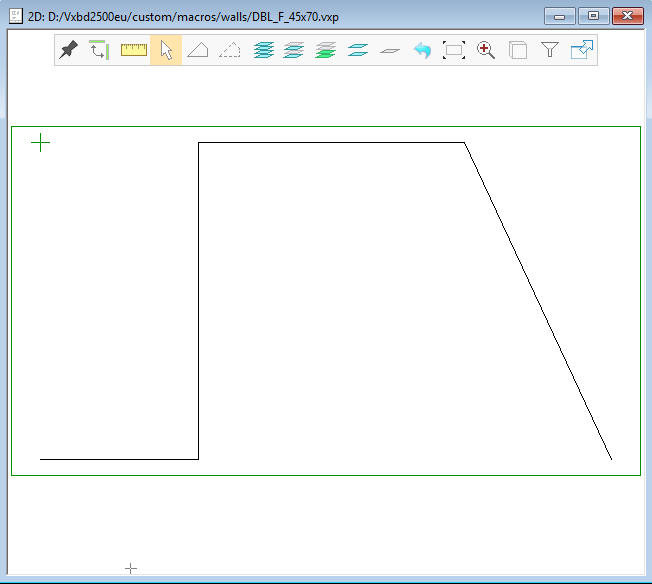Image resolution: width=652 pixels, height=584 pixels.
Task: Click the magnifier zoom in tool
Action: tap(486, 50)
